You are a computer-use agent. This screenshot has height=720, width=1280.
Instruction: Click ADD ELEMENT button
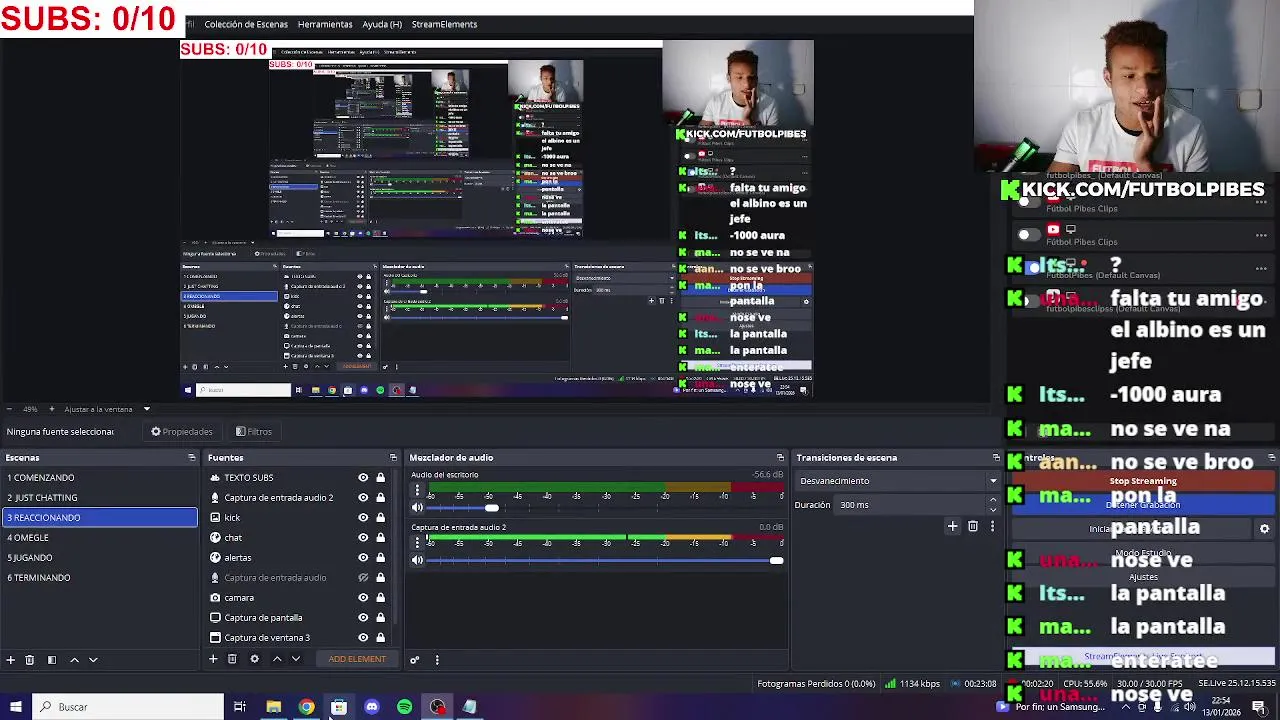click(x=357, y=659)
